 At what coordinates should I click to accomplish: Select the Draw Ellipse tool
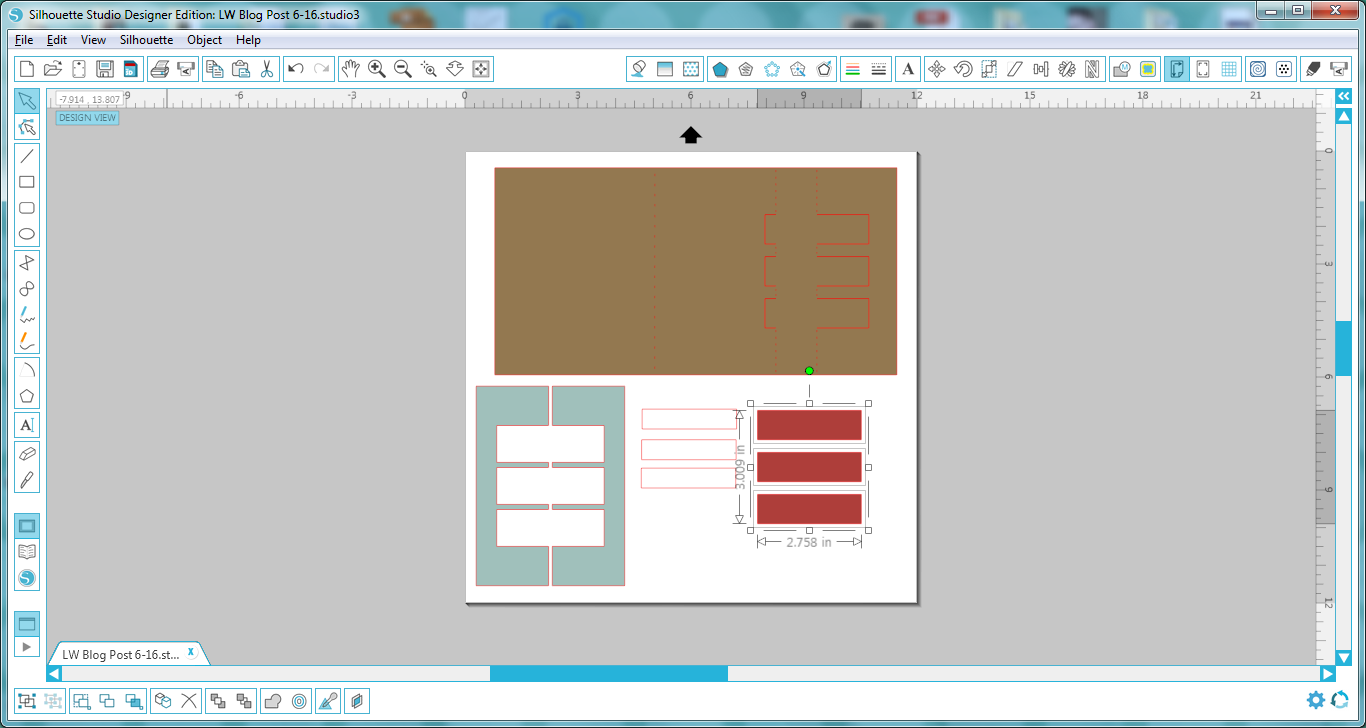(27, 233)
